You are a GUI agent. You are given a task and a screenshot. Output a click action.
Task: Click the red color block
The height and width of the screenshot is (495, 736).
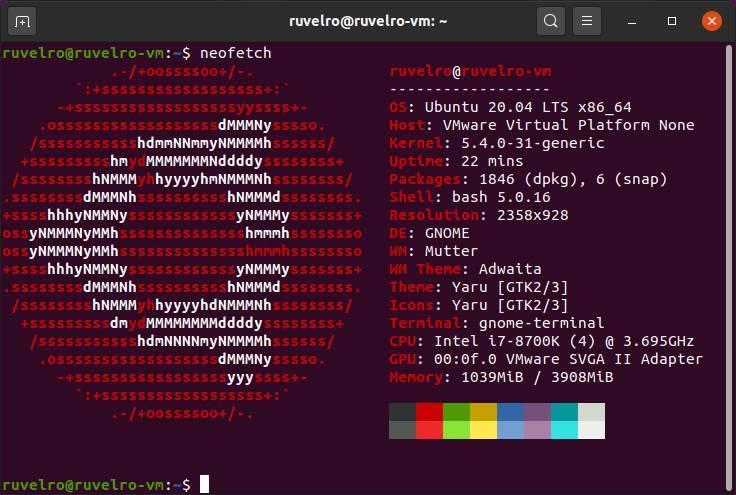[429, 412]
